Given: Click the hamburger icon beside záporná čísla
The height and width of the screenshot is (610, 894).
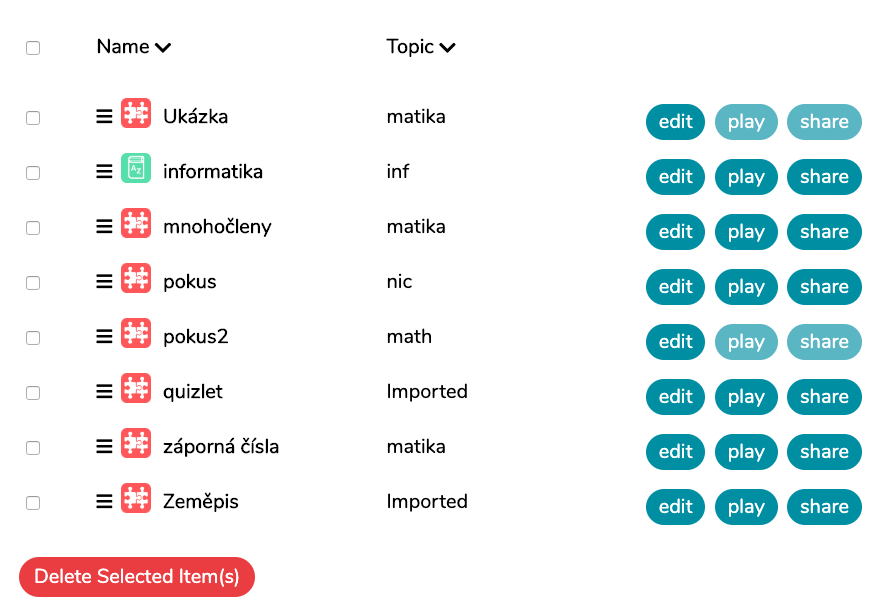Looking at the screenshot, I should pyautogui.click(x=104, y=447).
